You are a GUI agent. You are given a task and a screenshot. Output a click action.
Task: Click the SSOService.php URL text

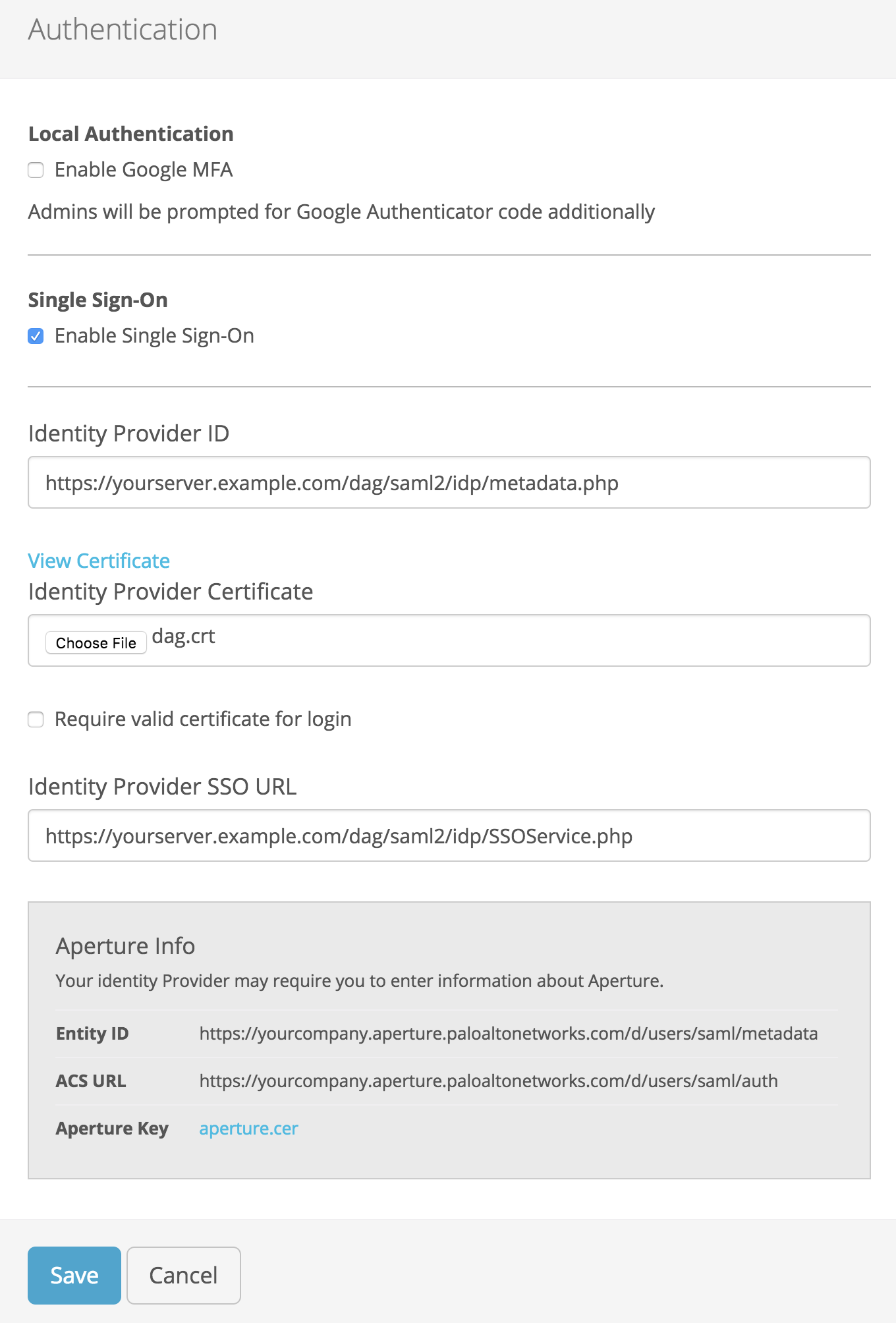pos(338,836)
